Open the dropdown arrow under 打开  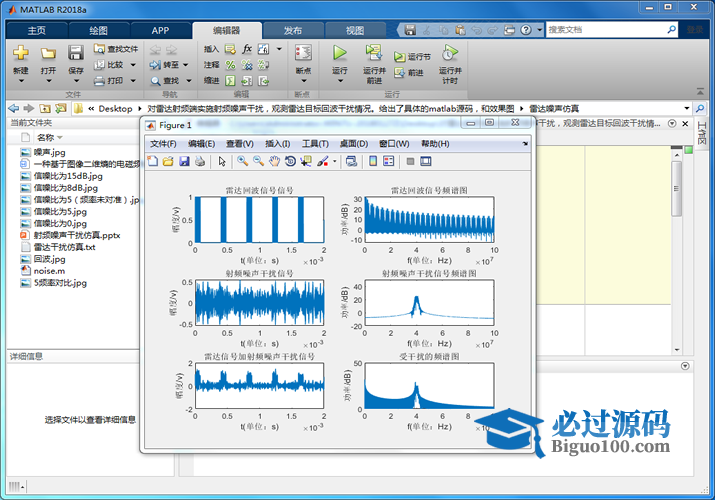tap(48, 81)
